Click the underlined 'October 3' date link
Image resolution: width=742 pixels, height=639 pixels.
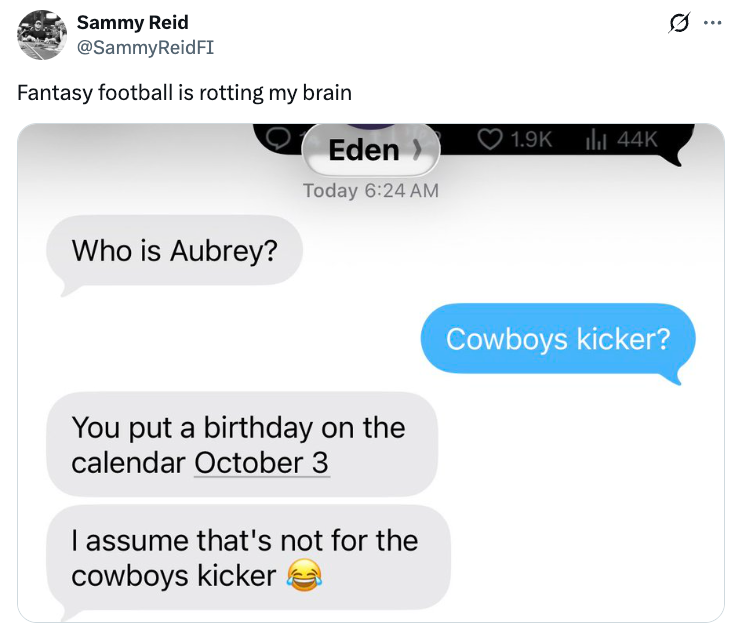[x=261, y=463]
